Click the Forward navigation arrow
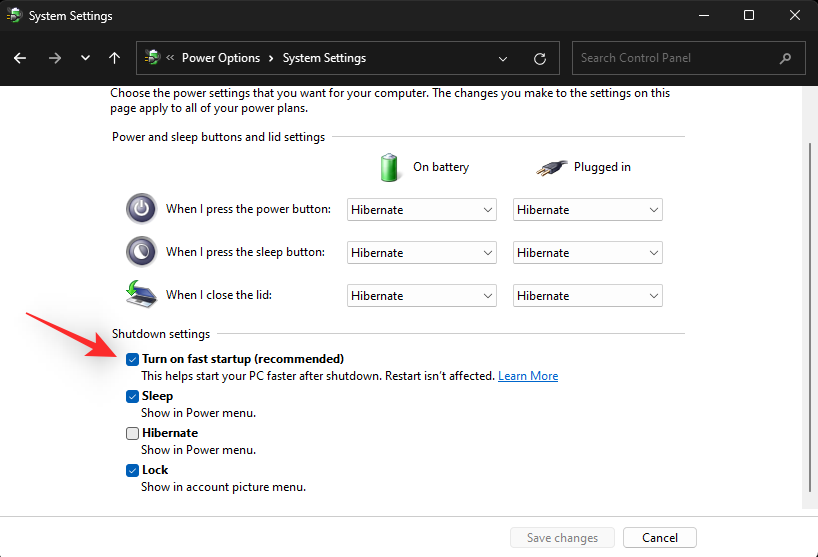 (x=54, y=58)
